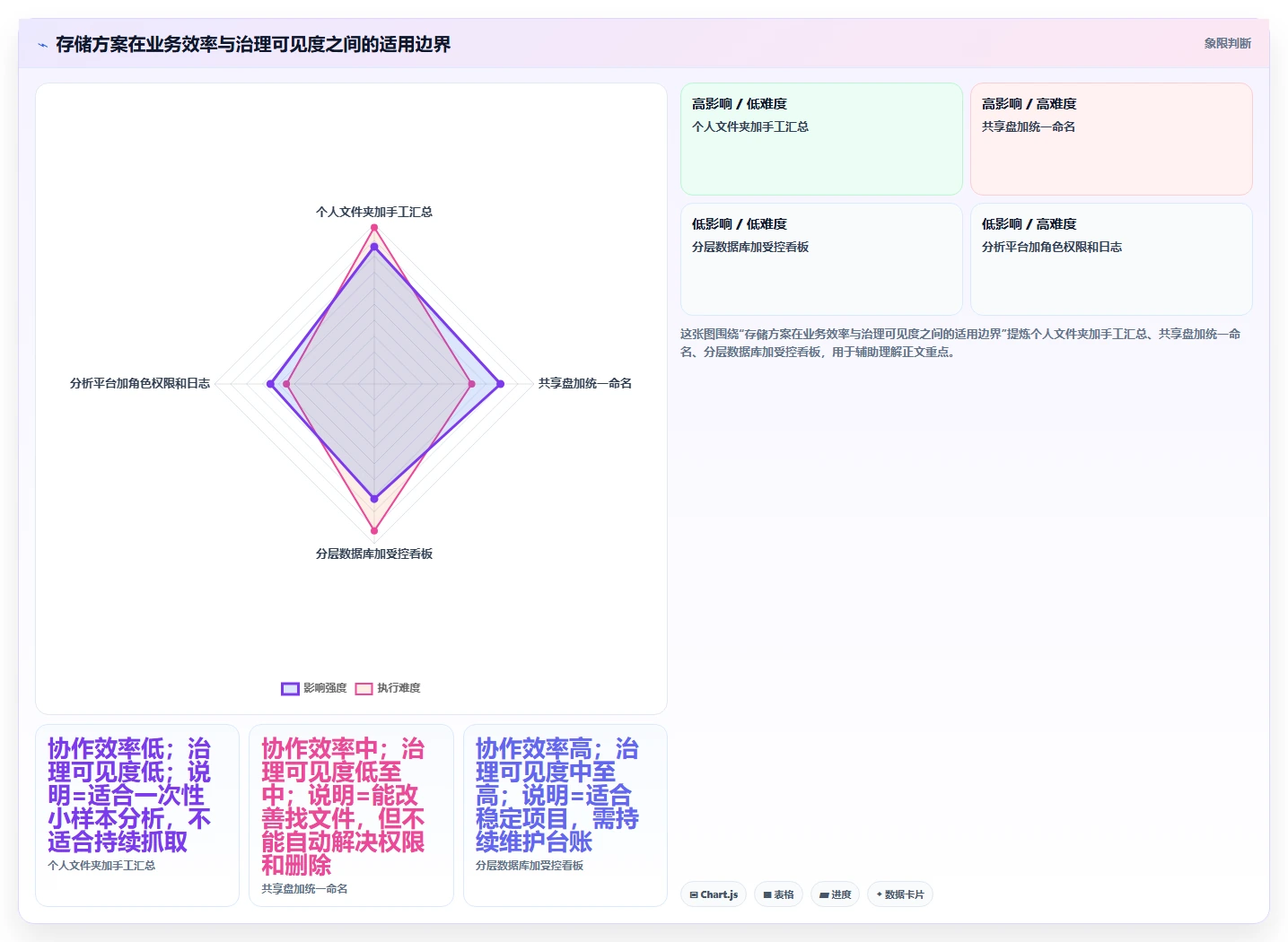Click 分层数据库加受控看板 inside the quadrant card
This screenshot has height=942, width=1288.
click(750, 247)
